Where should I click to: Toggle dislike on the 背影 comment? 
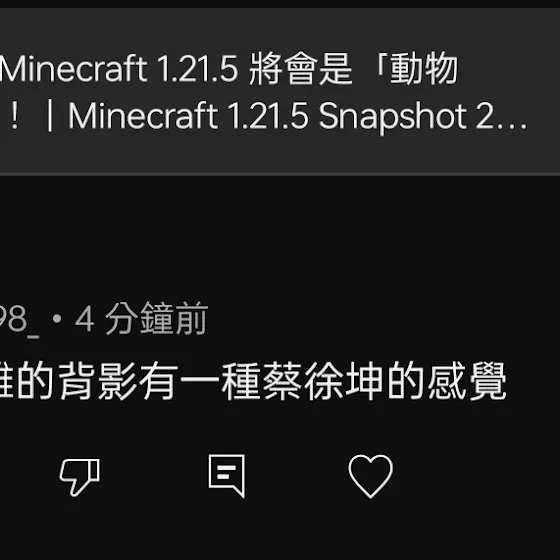(80, 477)
